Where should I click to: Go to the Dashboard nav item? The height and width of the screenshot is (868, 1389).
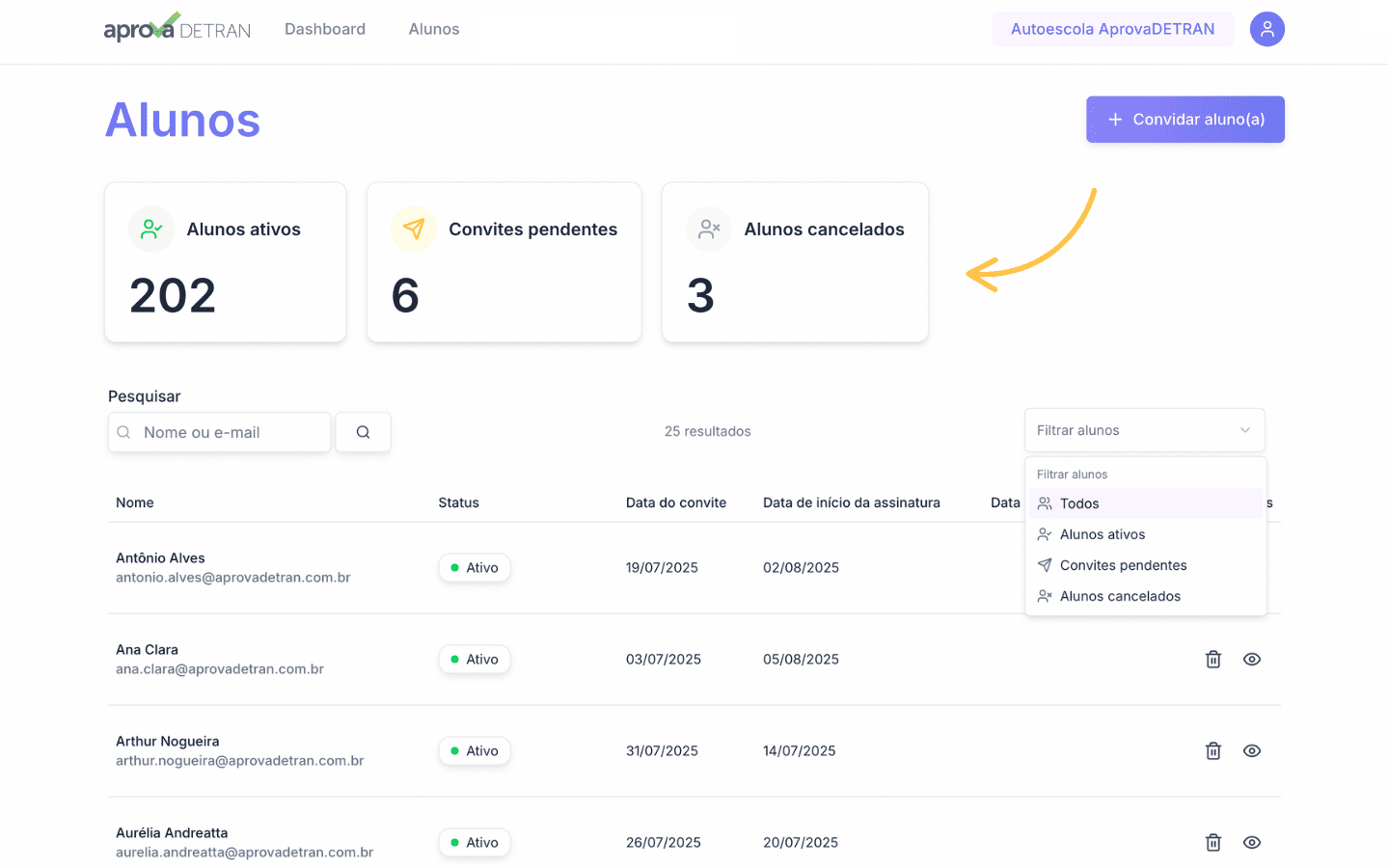coord(325,29)
